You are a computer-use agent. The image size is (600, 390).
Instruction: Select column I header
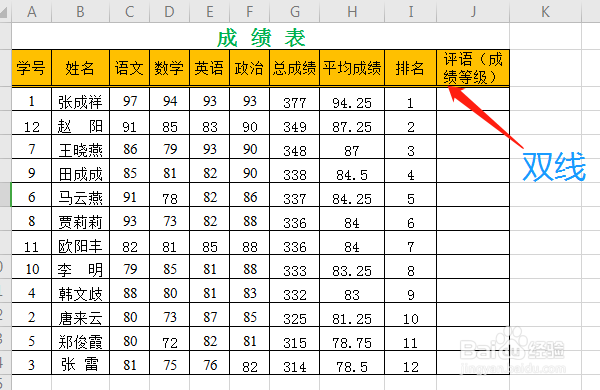tap(411, 11)
